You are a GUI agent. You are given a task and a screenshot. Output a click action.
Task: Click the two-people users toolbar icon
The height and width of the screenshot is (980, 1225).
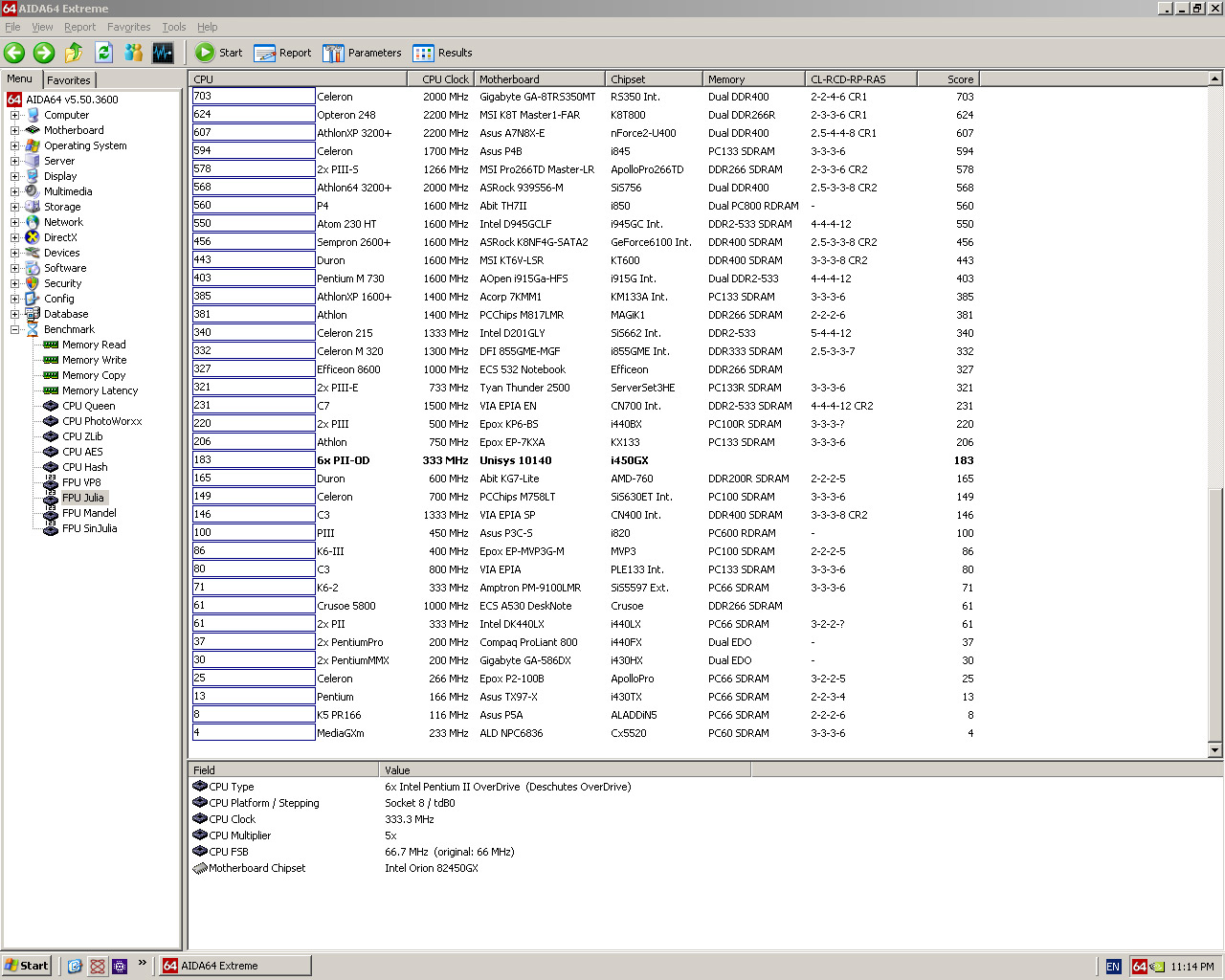pos(133,53)
